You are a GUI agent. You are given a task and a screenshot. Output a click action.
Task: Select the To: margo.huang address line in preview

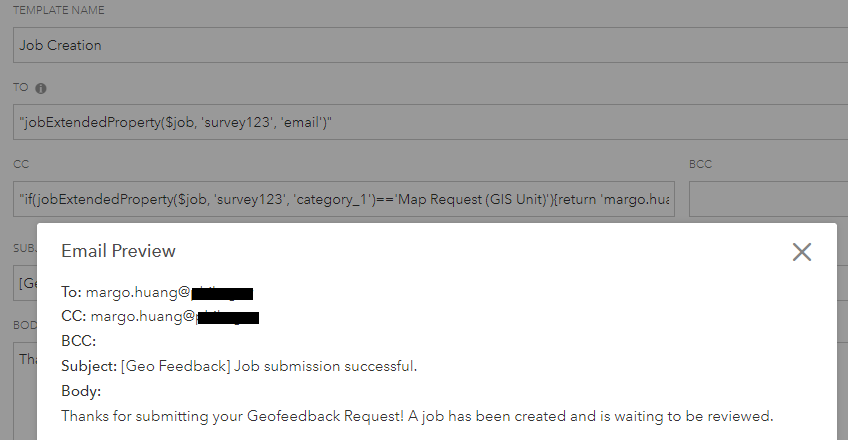coord(157,292)
